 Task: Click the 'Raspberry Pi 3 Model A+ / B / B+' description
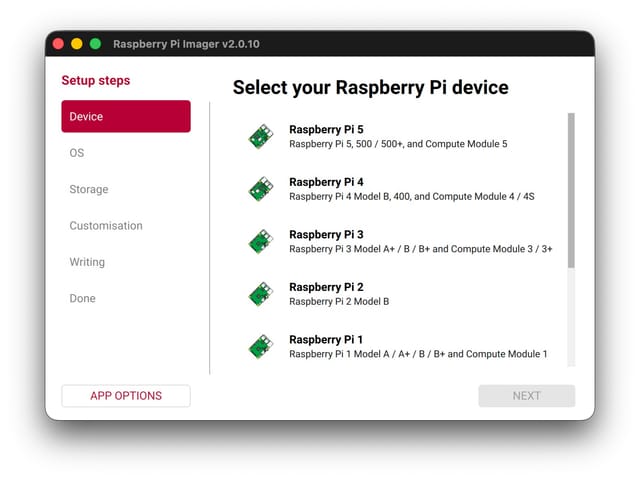421,249
